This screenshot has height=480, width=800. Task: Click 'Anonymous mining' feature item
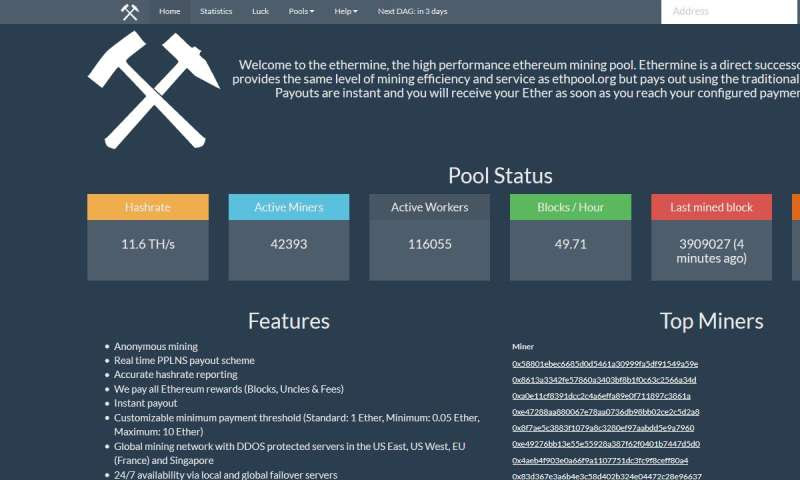coord(156,346)
